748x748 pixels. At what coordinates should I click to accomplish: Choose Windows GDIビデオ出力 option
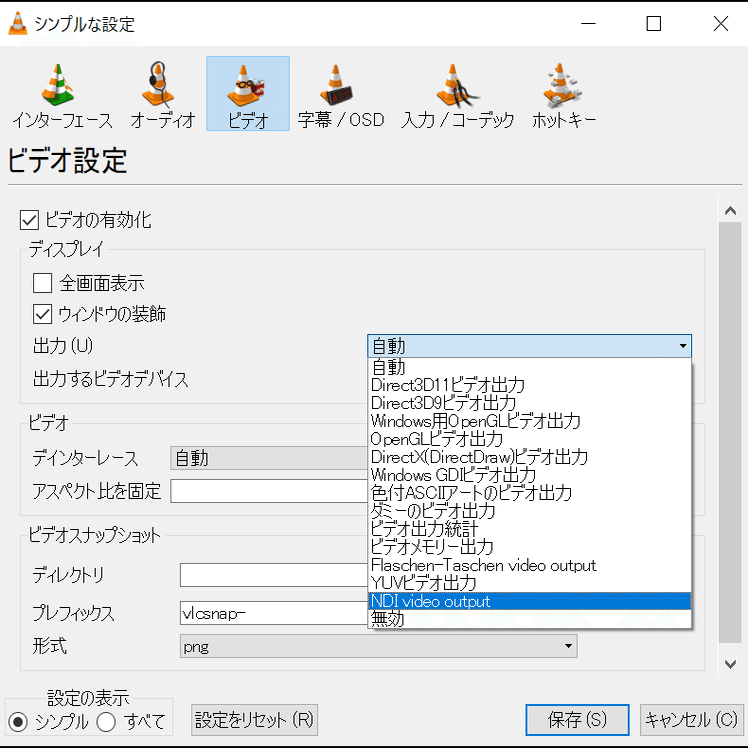coord(530,475)
